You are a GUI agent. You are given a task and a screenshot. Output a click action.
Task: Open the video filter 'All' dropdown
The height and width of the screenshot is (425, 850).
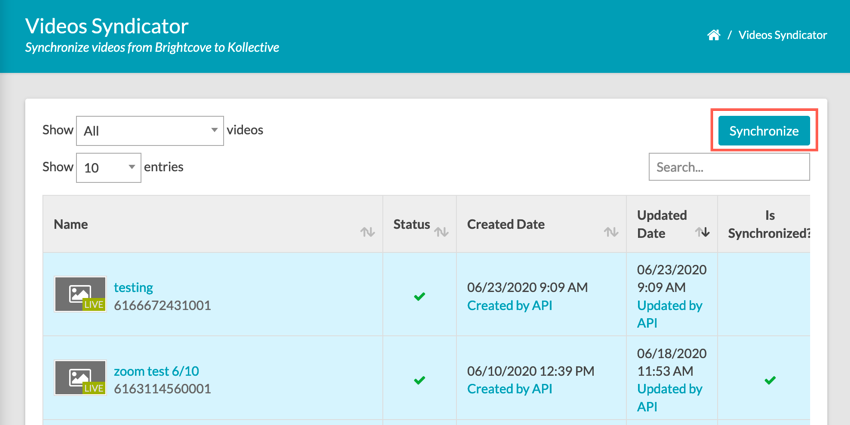pos(149,131)
